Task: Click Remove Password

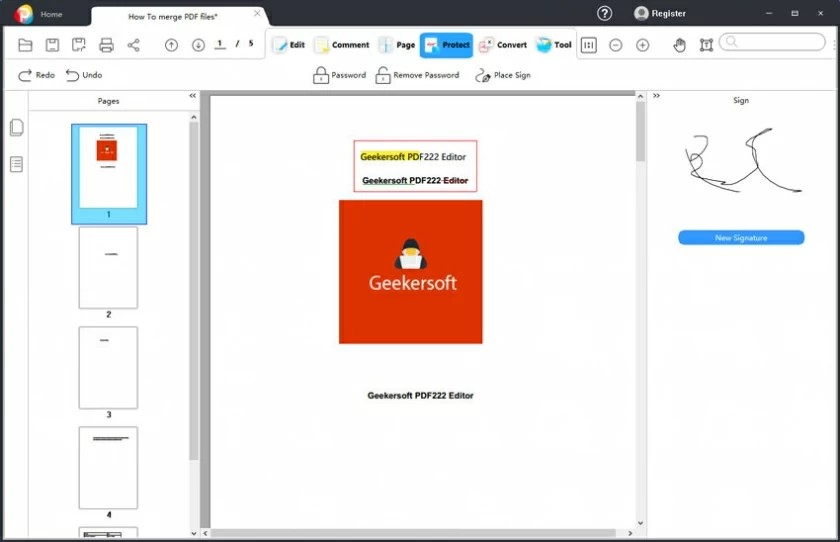Action: point(417,75)
